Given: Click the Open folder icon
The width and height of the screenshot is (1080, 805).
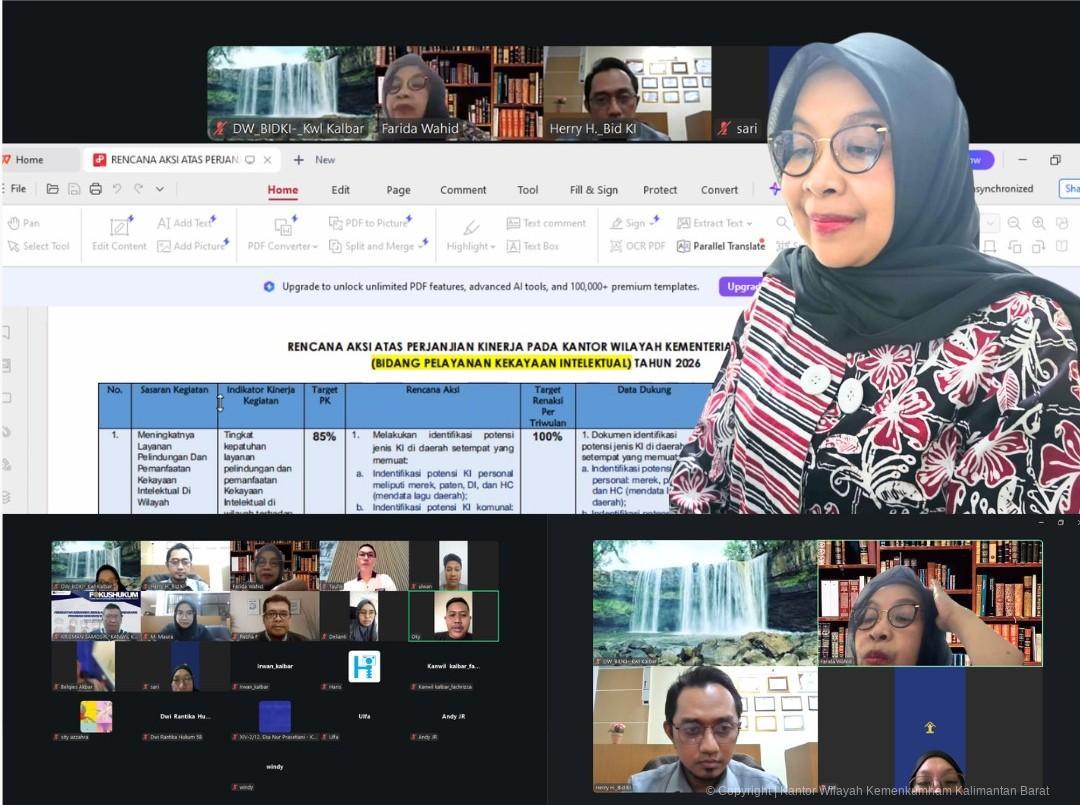Looking at the screenshot, I should [x=53, y=189].
